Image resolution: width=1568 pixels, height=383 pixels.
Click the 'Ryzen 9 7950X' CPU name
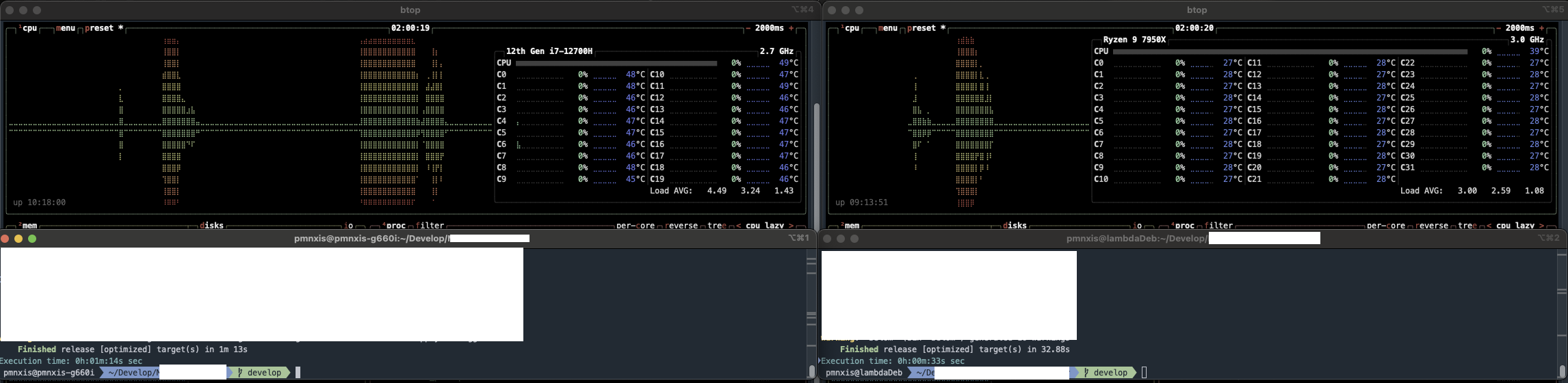point(1134,40)
